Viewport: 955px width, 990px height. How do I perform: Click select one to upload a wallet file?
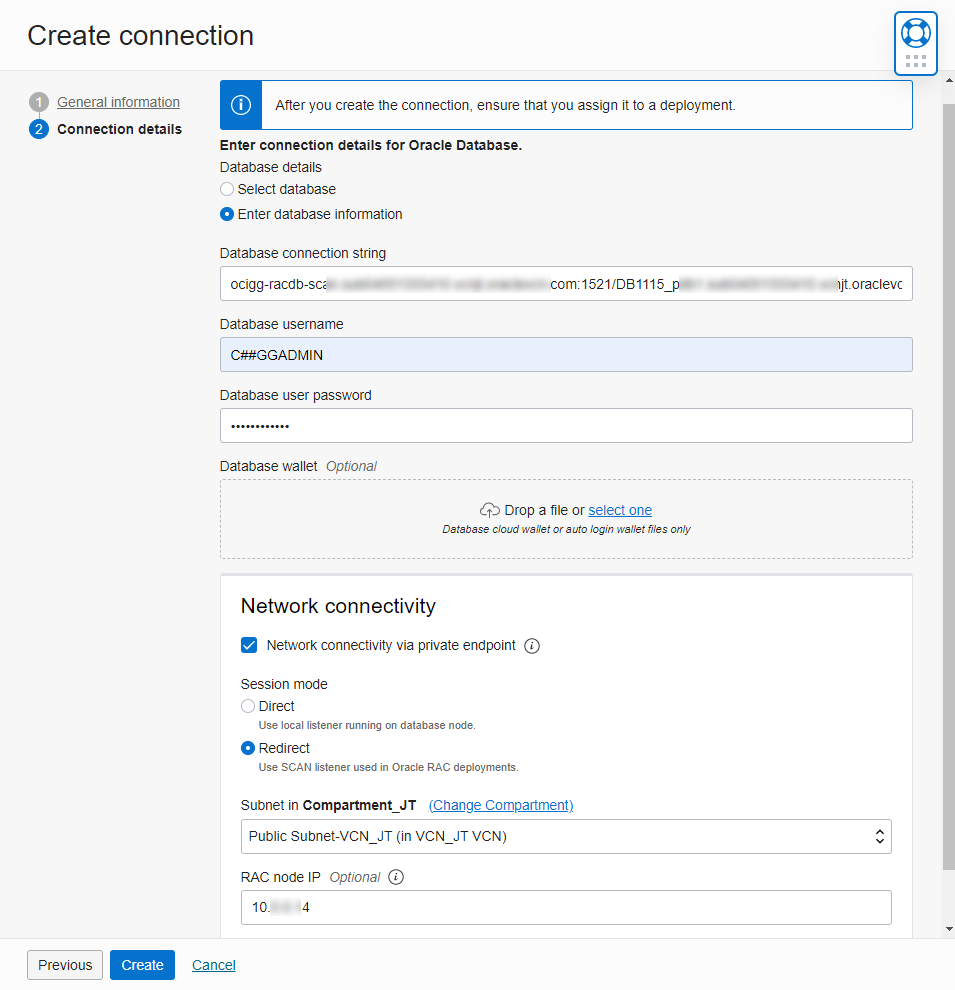620,509
